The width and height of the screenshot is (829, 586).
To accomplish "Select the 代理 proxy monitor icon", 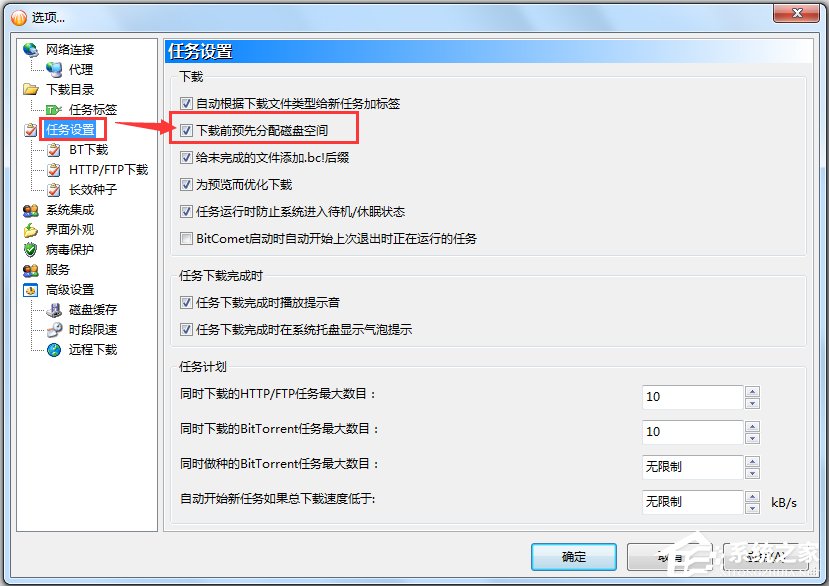I will 54,69.
